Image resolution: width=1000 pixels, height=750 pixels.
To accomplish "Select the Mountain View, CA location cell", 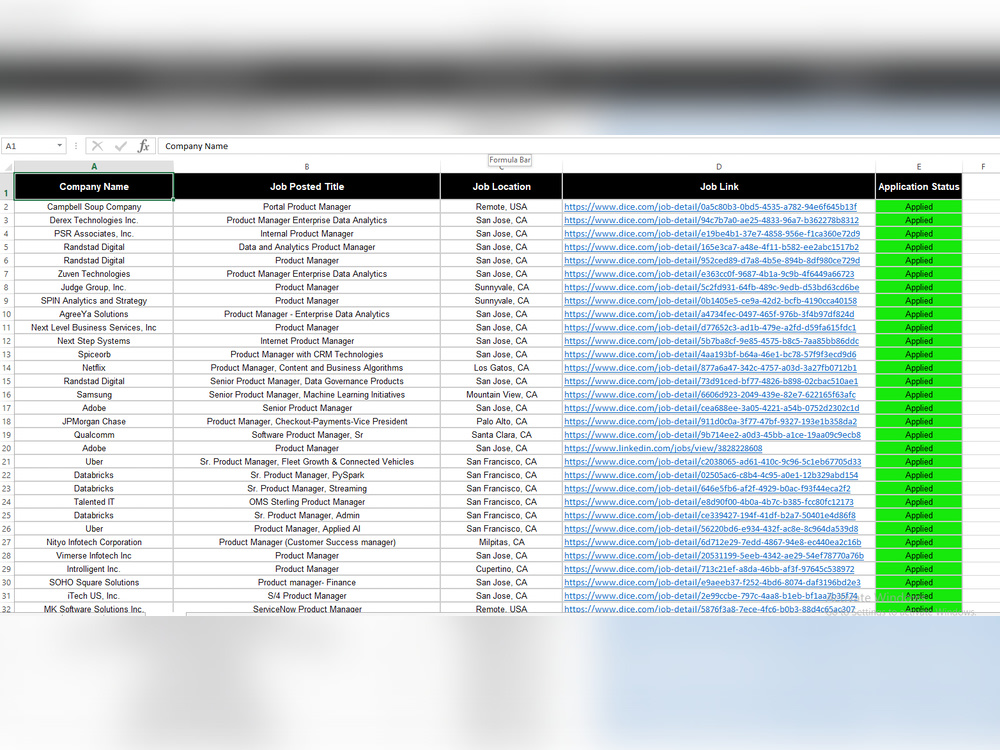I will pos(501,395).
